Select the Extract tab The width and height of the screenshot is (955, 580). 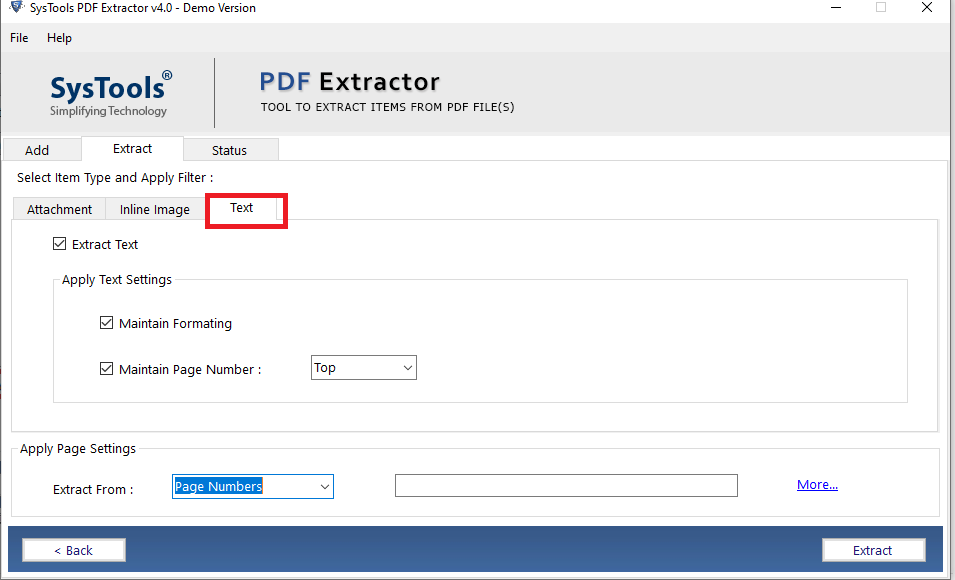tap(132, 149)
